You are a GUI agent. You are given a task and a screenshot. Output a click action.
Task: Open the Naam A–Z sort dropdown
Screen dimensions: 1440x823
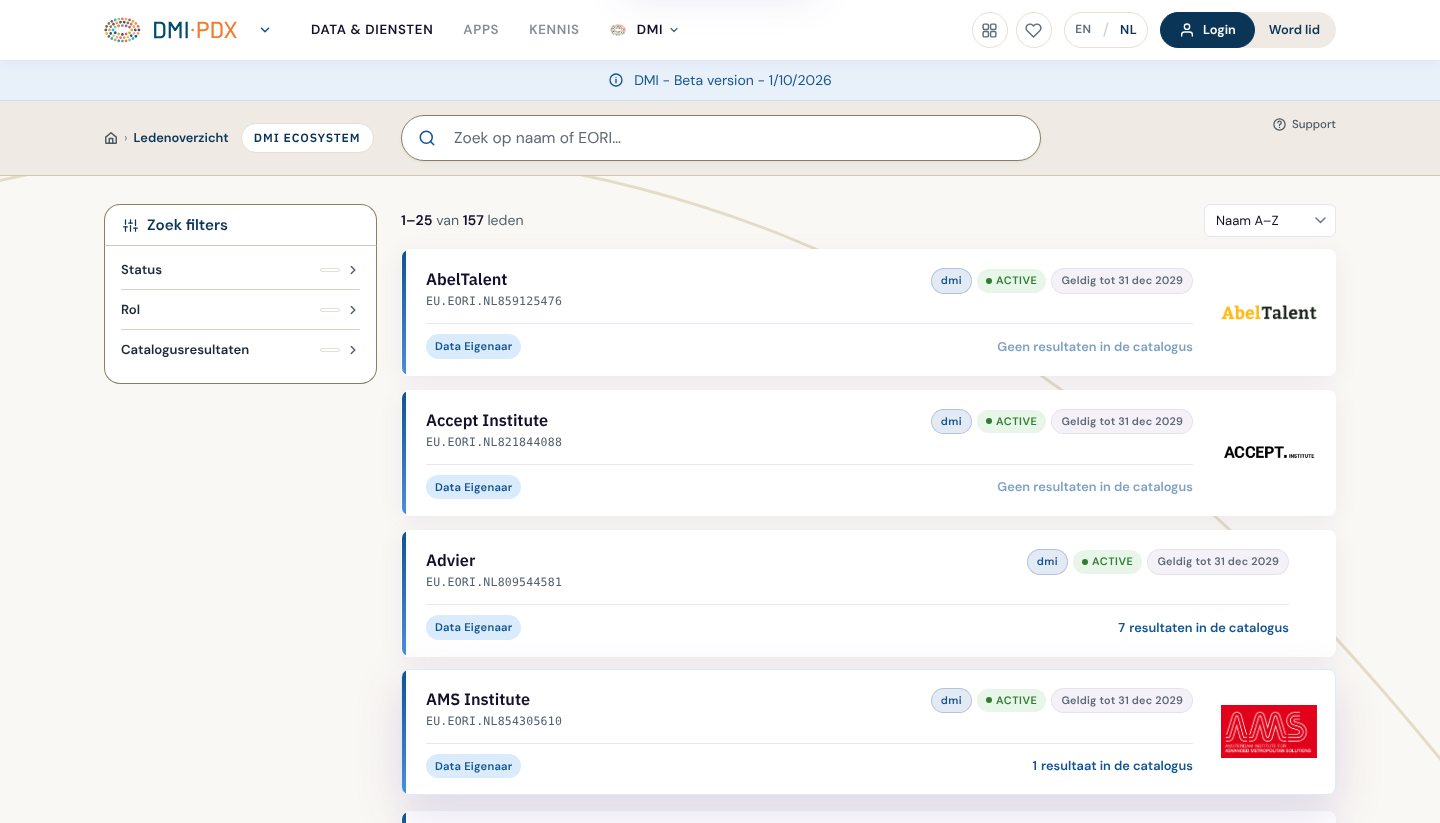pos(1270,220)
